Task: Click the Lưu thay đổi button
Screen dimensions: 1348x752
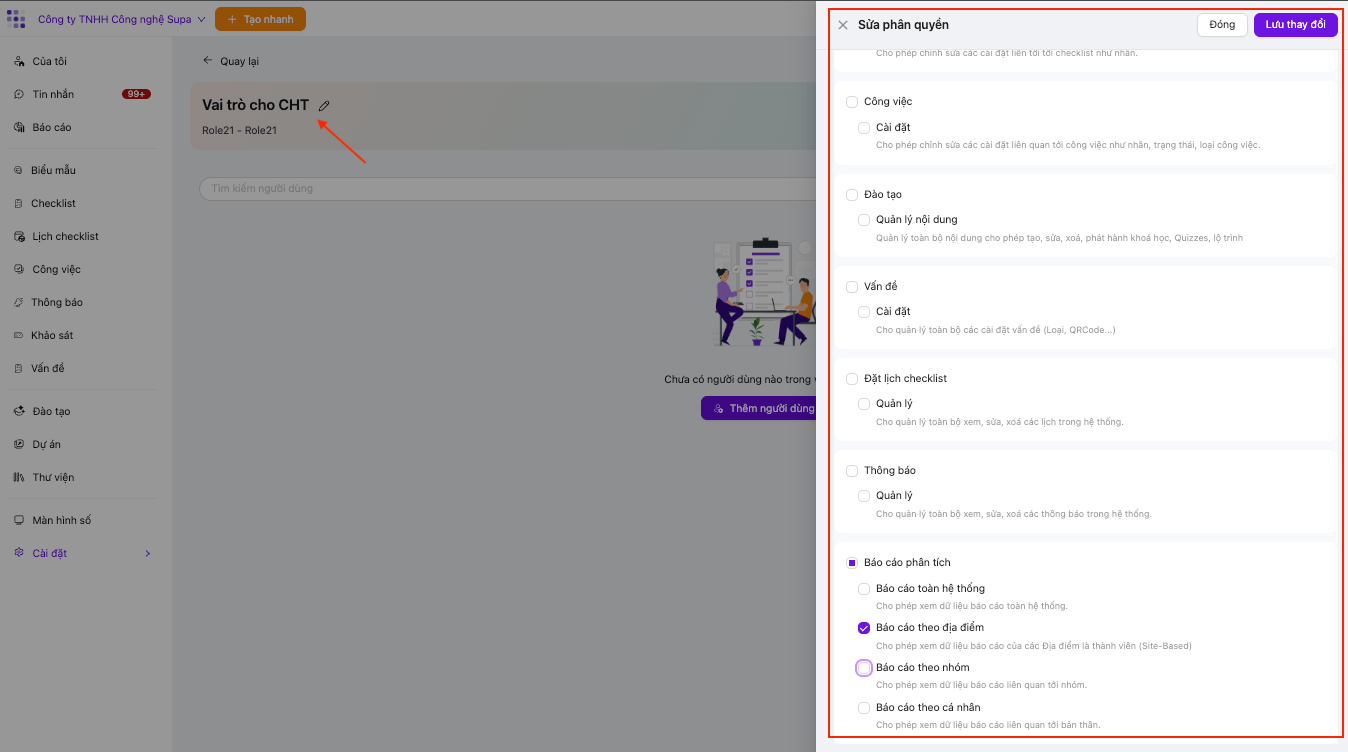Action: (x=1295, y=25)
